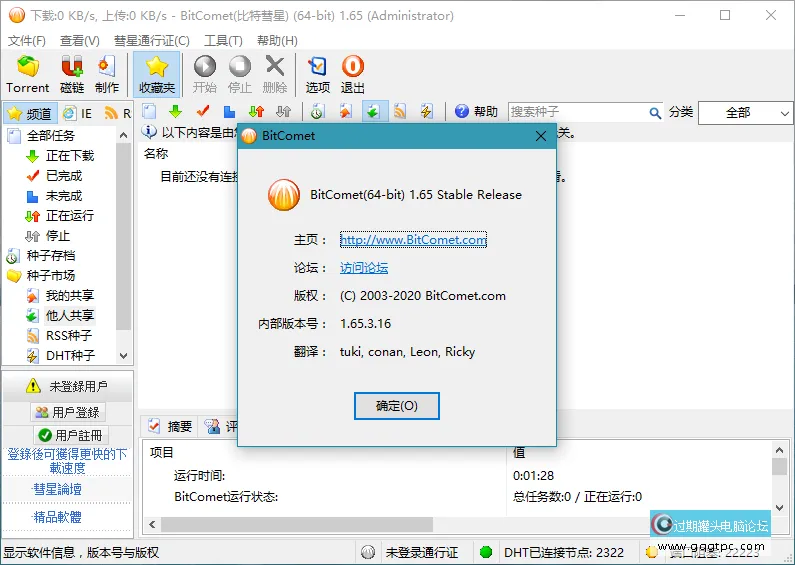Filter completed tasks with red check icon
This screenshot has width=795, height=565.
point(203,111)
